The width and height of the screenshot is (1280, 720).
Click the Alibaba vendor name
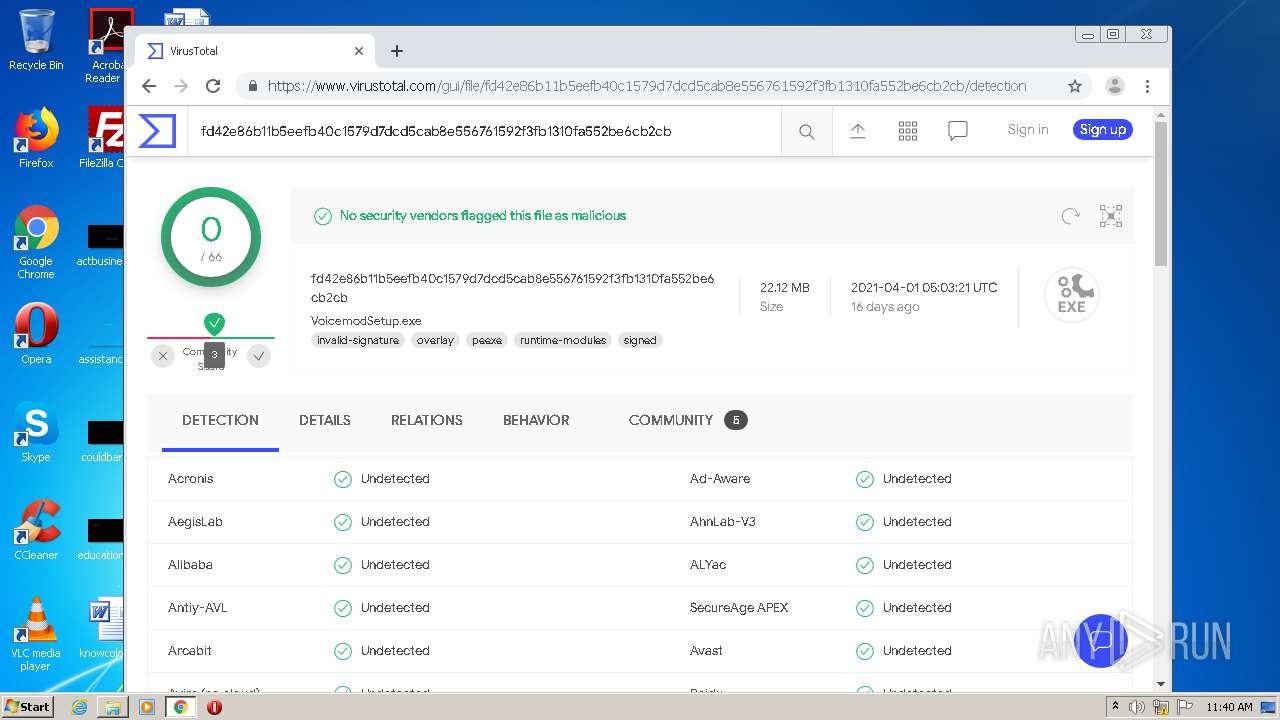click(190, 565)
